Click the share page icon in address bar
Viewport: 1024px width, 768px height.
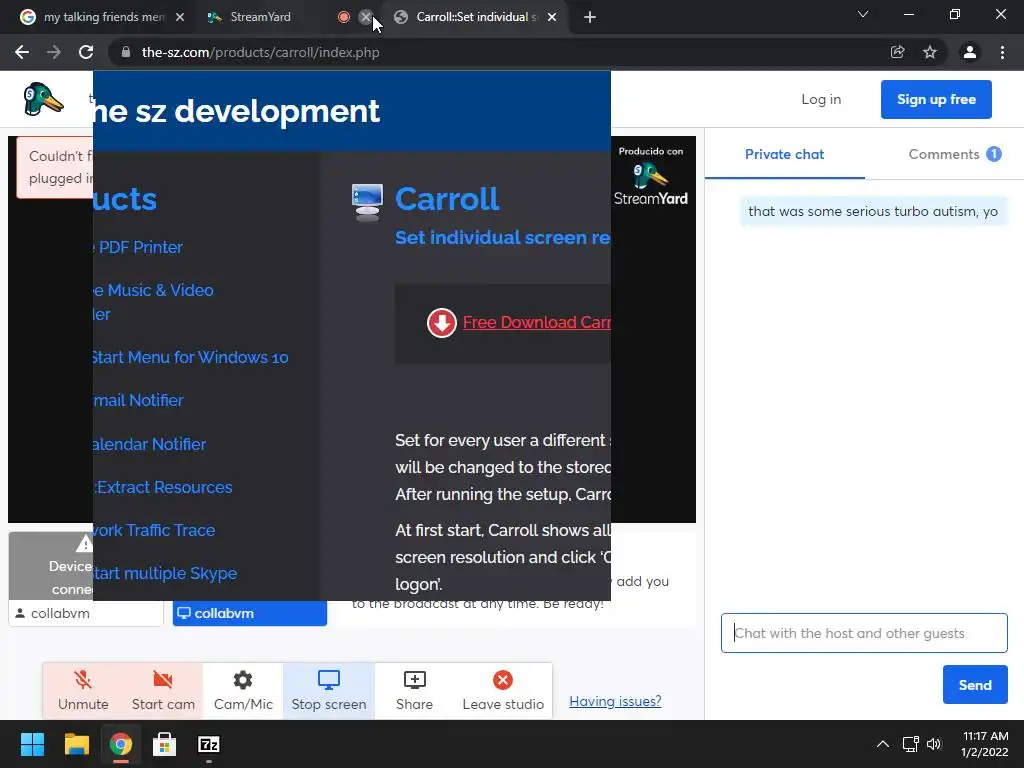coord(897,52)
